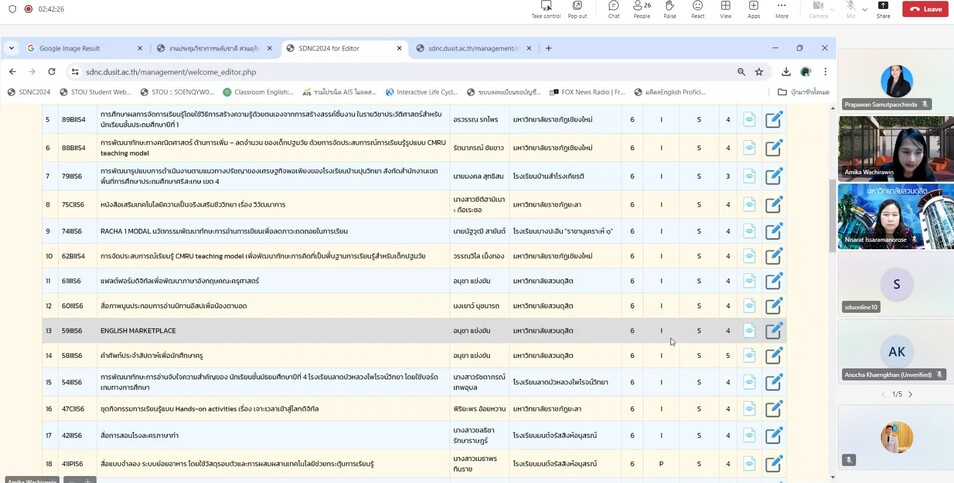954x483 pixels.
Task: Switch to the Google Image Result tab
Action: point(84,49)
